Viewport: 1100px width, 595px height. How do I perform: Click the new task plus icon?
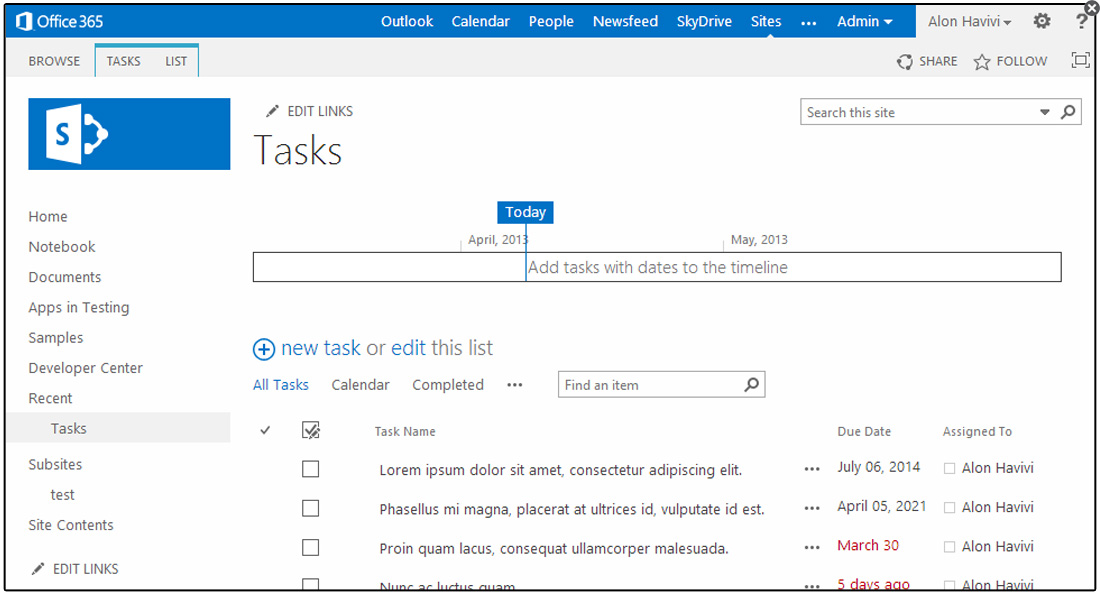tap(264, 349)
